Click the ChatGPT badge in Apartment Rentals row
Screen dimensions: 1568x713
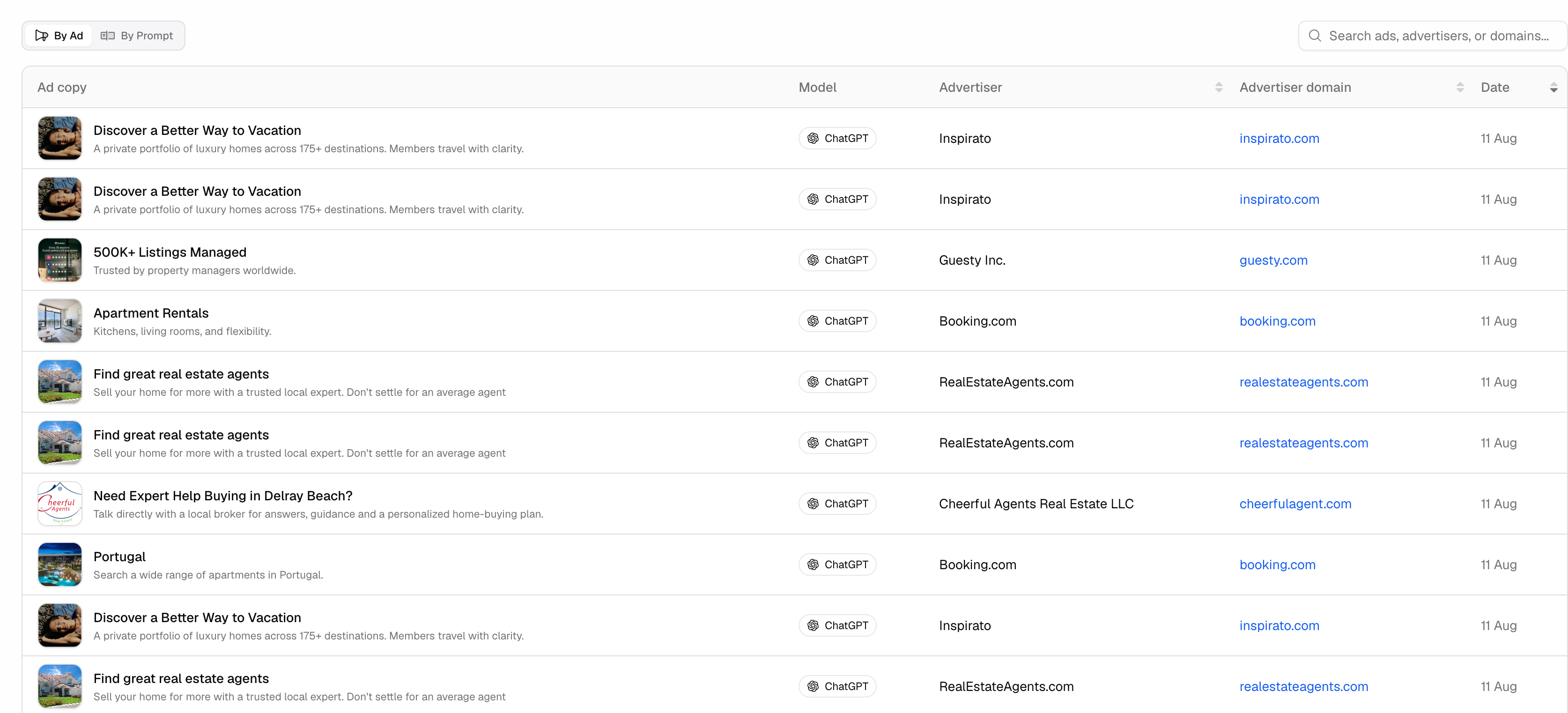(837, 321)
